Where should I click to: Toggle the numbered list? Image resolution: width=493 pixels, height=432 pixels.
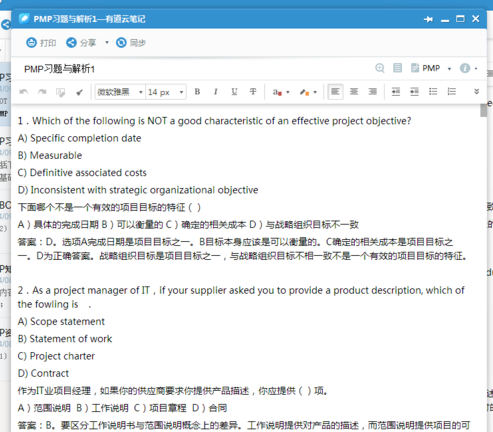coord(452,91)
